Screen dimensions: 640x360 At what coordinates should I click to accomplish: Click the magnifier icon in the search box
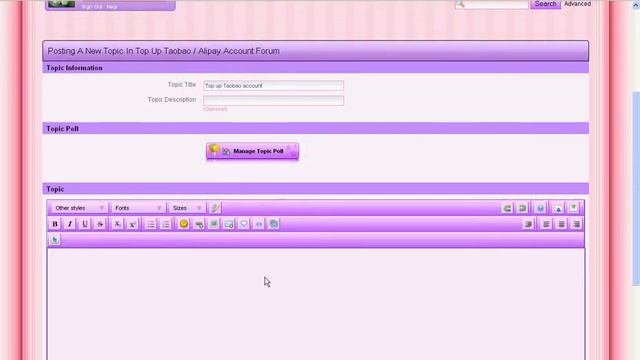460,4
